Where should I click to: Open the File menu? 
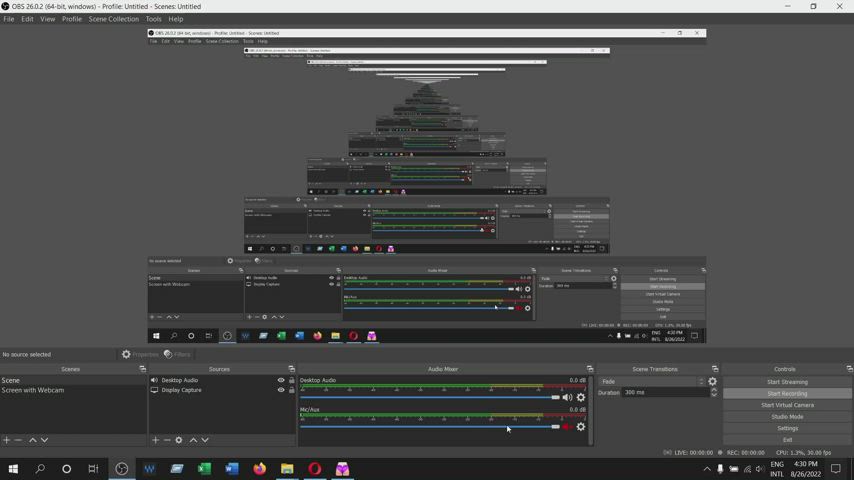coord(9,19)
